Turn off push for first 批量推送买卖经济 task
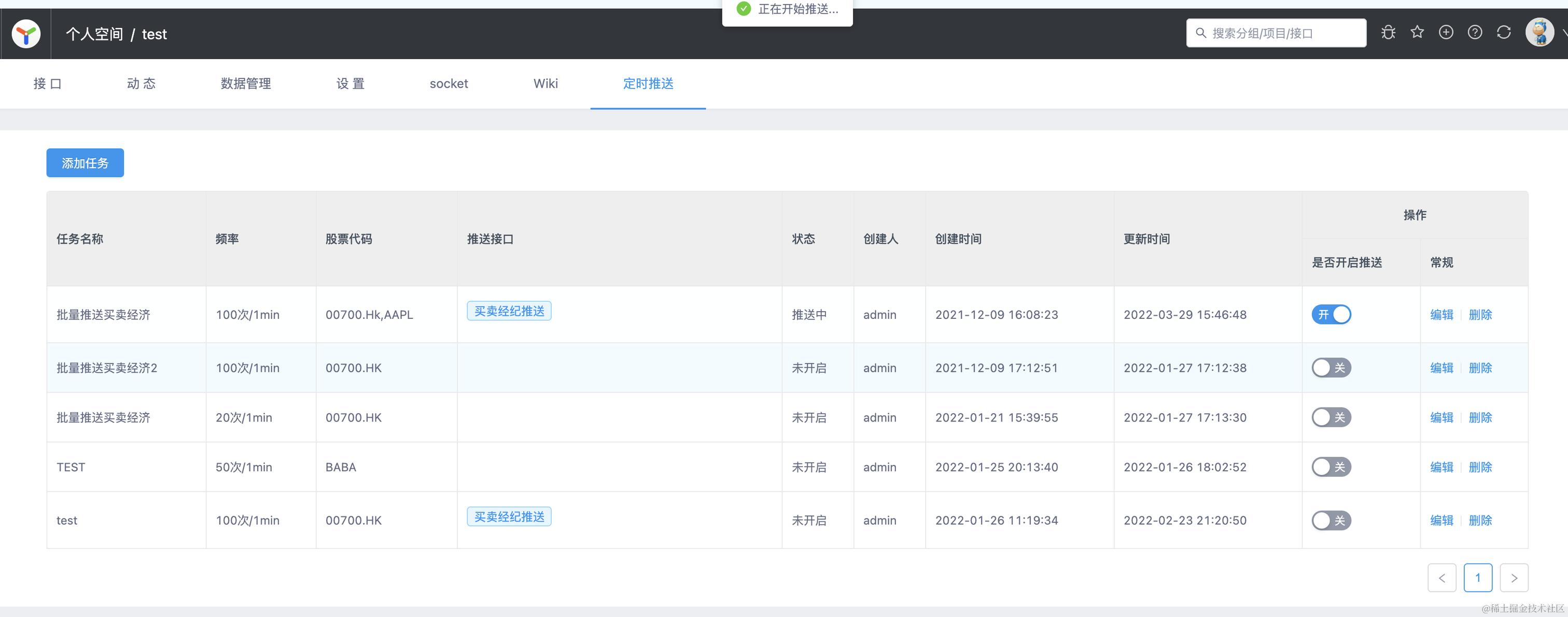This screenshot has width=1568, height=617. pyautogui.click(x=1331, y=315)
